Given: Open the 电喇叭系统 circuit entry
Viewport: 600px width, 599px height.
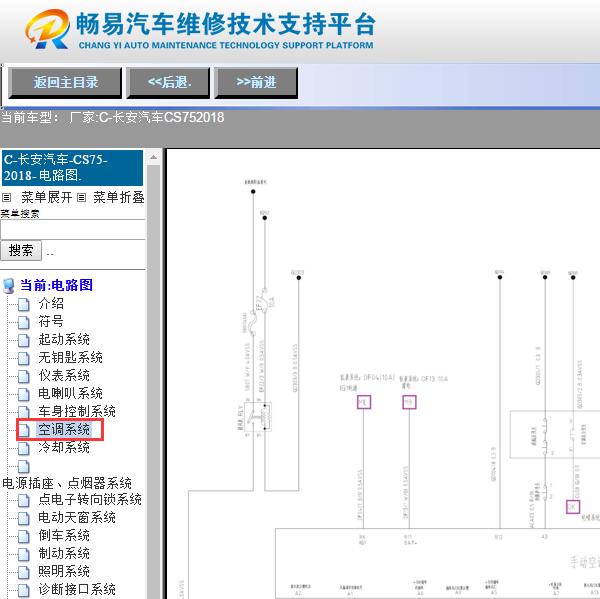Looking at the screenshot, I should click(x=70, y=393).
